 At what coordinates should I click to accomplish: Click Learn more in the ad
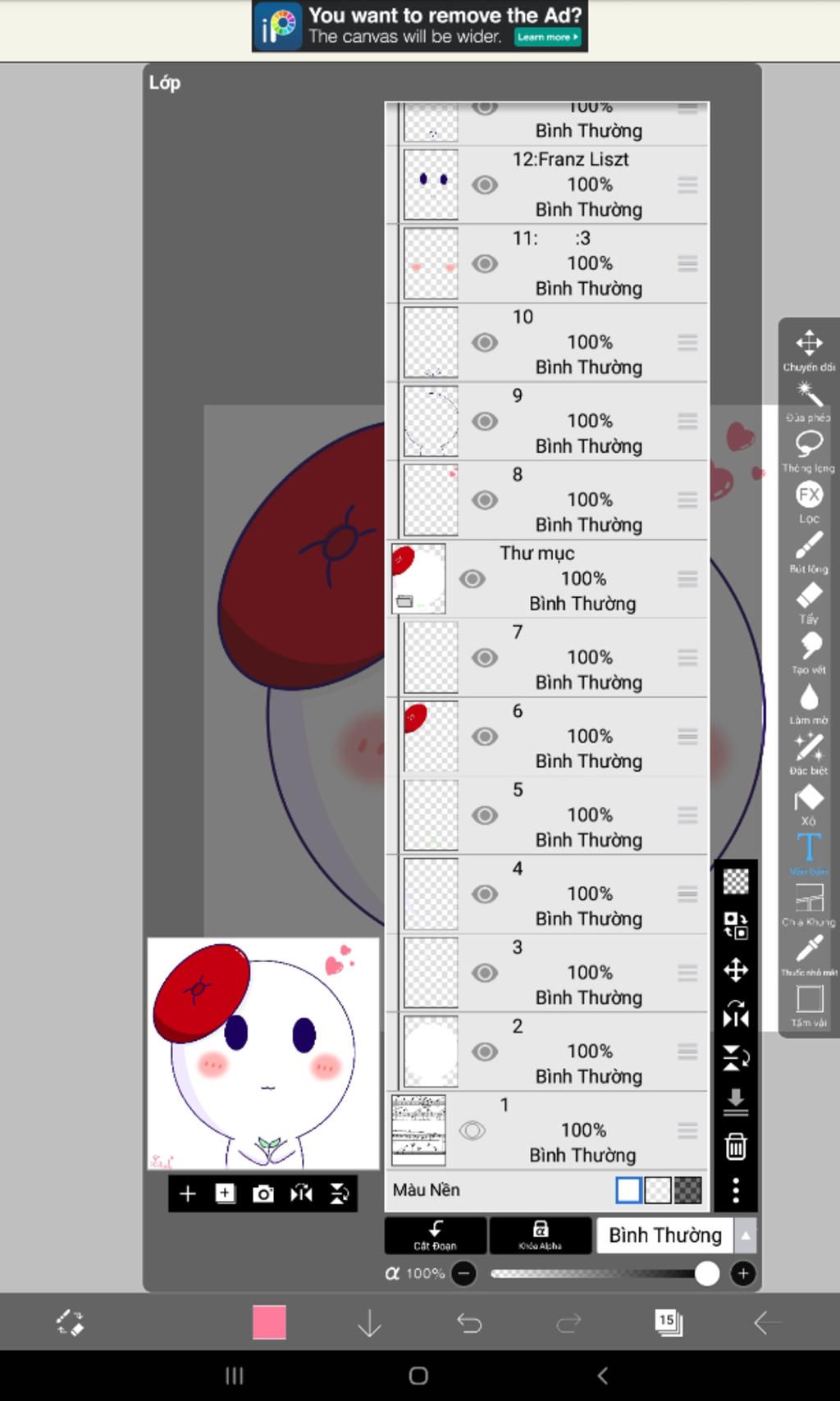(548, 37)
